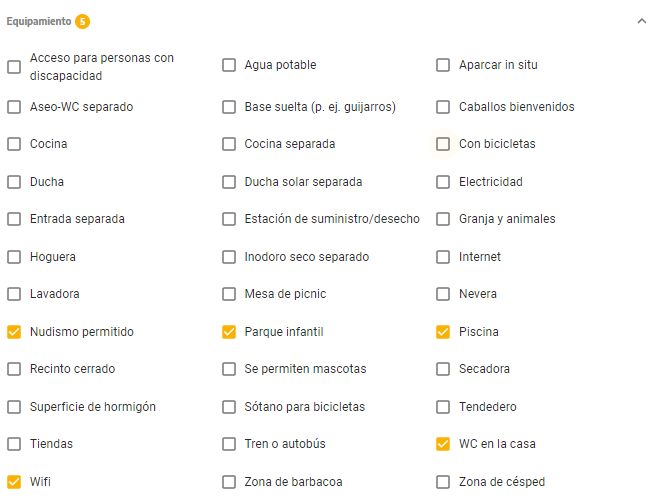Tick the Zona de barbacoa checkbox
652x499 pixels.
pyautogui.click(x=229, y=482)
